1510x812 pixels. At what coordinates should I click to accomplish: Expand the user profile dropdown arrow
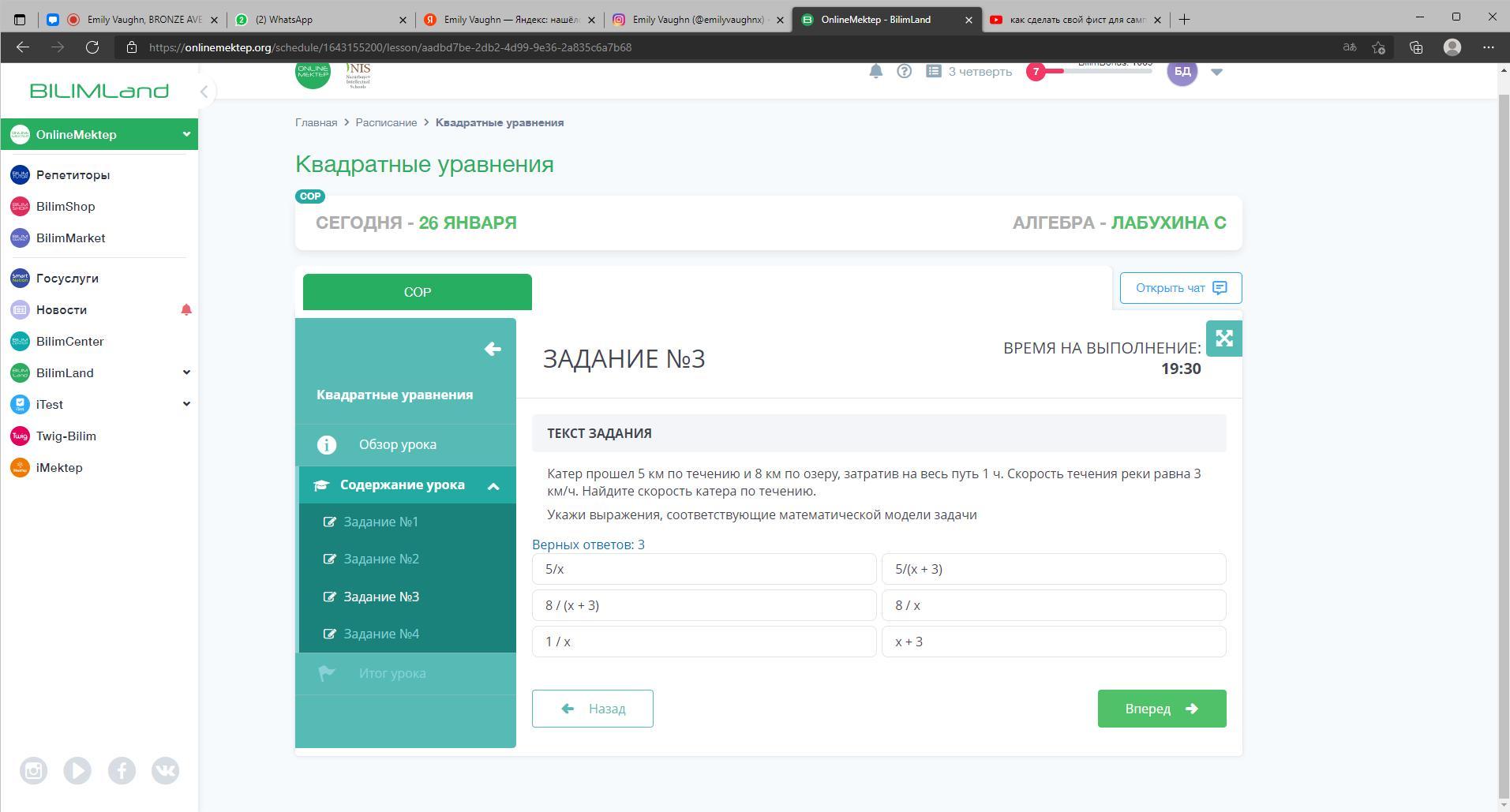[x=1216, y=71]
